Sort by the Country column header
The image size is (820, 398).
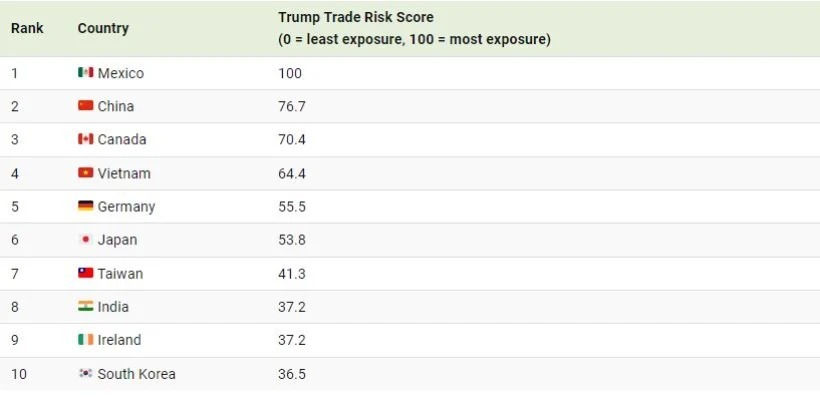[x=103, y=28]
